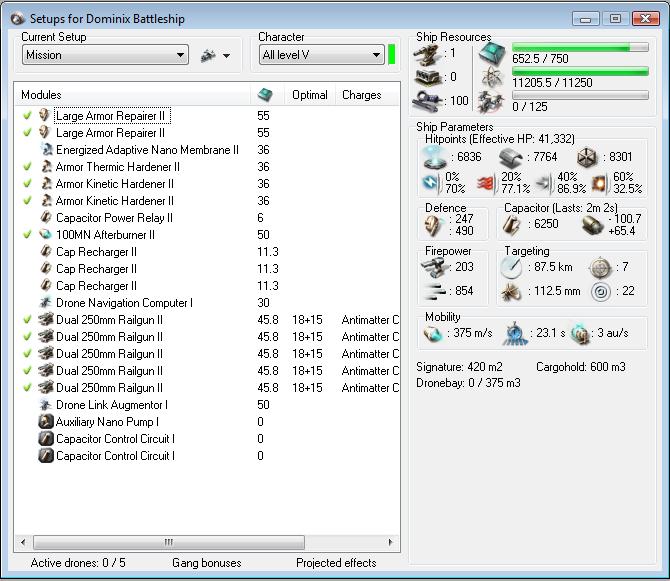Click the hull hitpoints icon showing 8301

tap(587, 158)
